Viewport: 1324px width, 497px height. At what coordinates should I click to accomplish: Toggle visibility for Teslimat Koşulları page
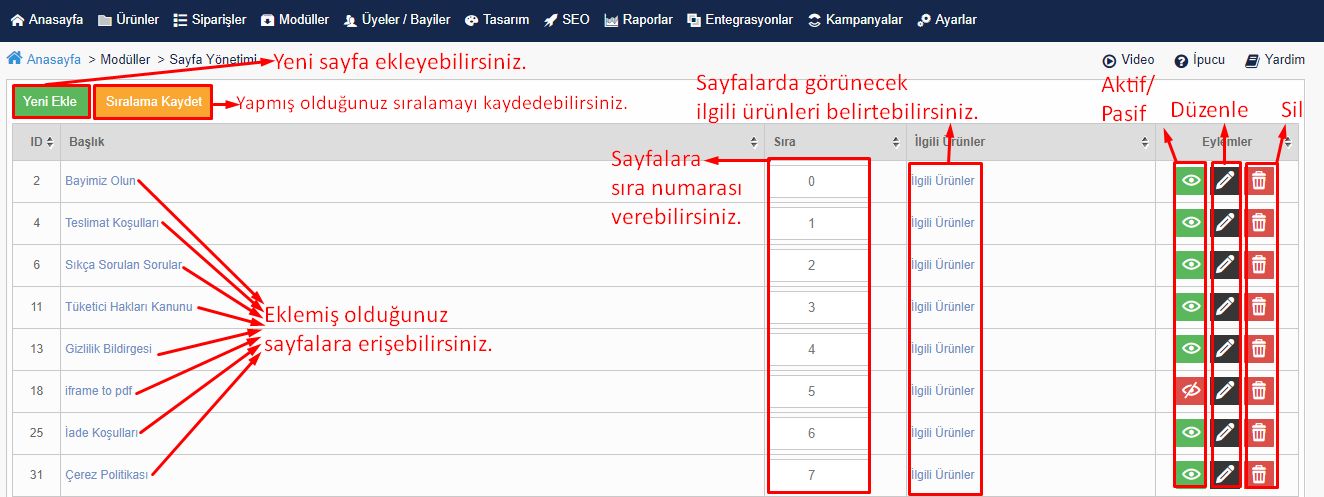(x=1190, y=223)
